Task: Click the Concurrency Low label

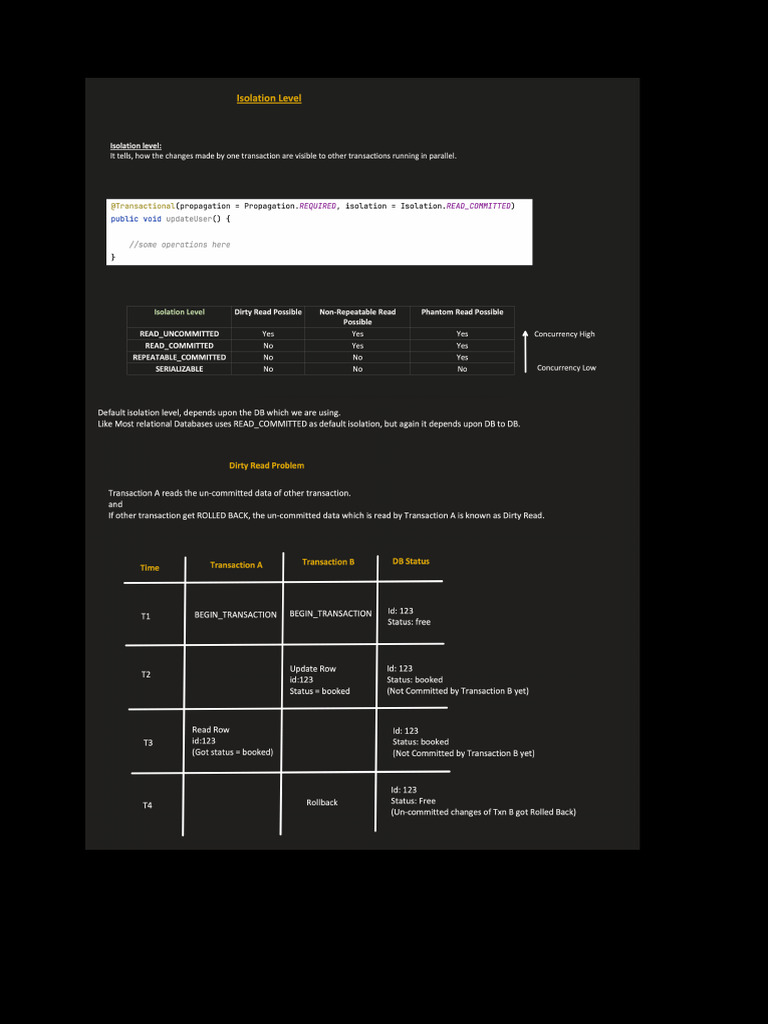Action: tap(566, 368)
